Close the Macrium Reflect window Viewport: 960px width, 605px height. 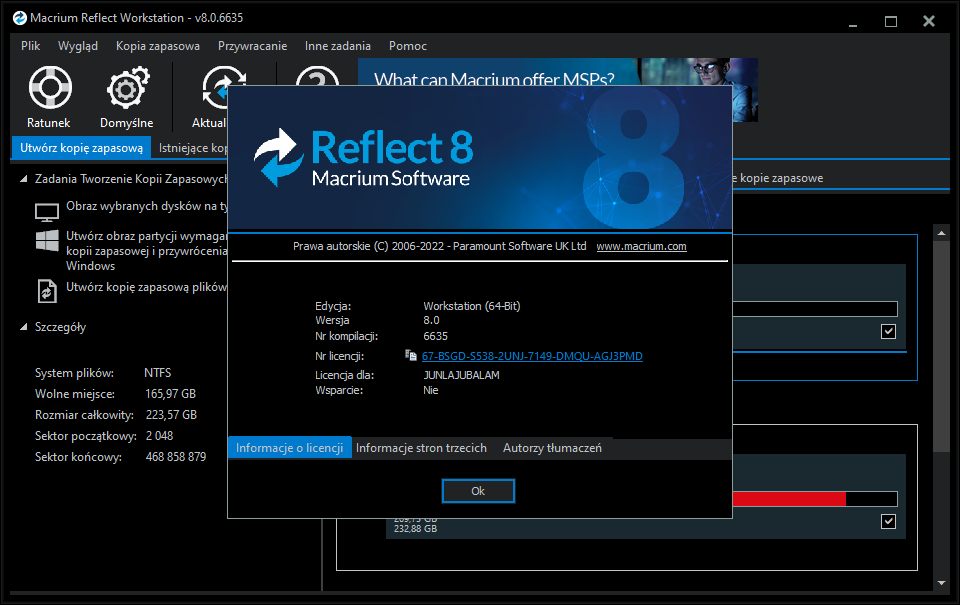pyautogui.click(x=929, y=21)
